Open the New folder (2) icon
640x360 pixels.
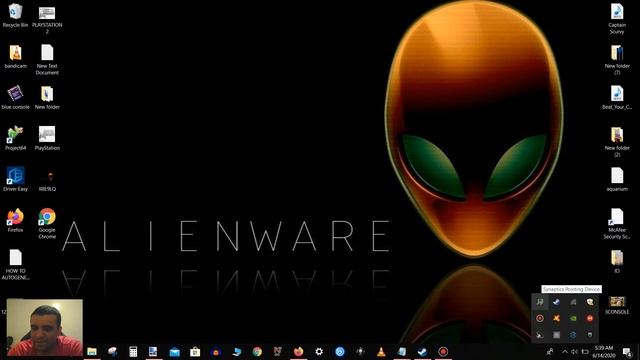click(x=617, y=142)
